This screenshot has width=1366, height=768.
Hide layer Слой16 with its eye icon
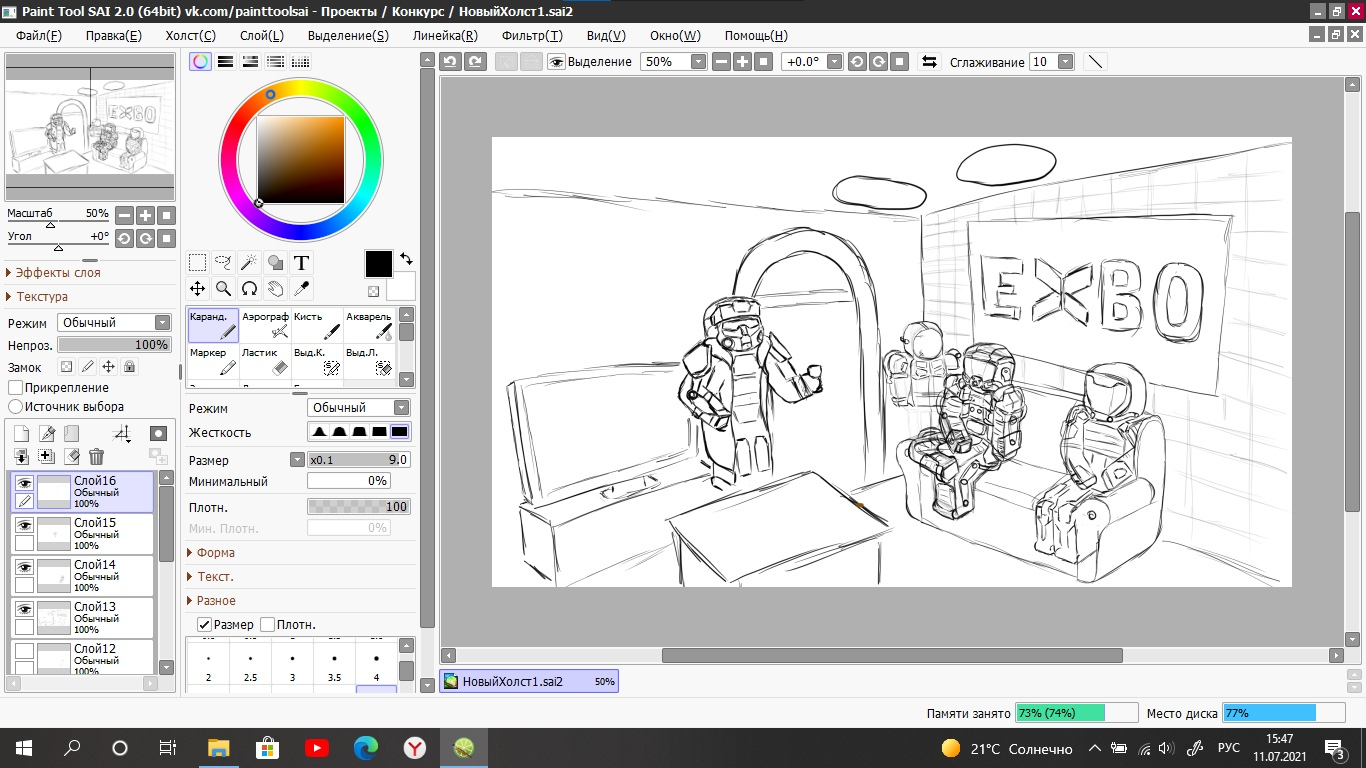tap(24, 483)
